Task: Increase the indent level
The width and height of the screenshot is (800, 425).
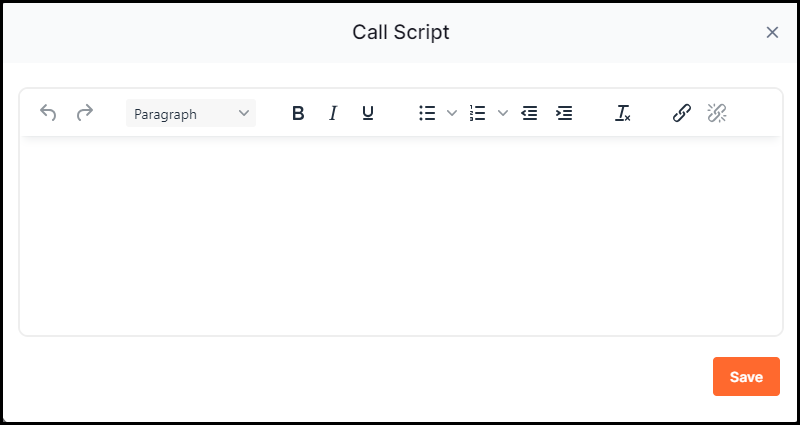Action: (x=564, y=113)
